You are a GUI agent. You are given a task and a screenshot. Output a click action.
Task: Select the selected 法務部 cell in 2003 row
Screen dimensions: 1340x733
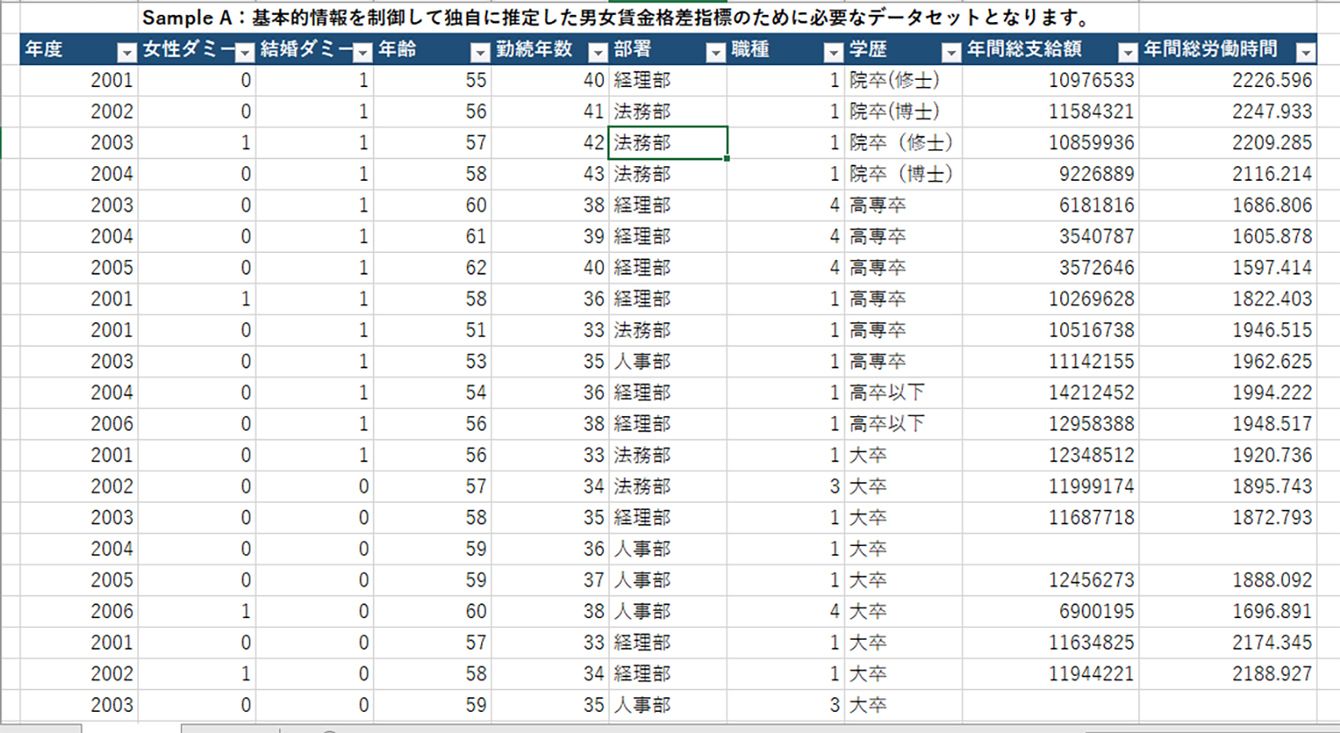point(667,143)
